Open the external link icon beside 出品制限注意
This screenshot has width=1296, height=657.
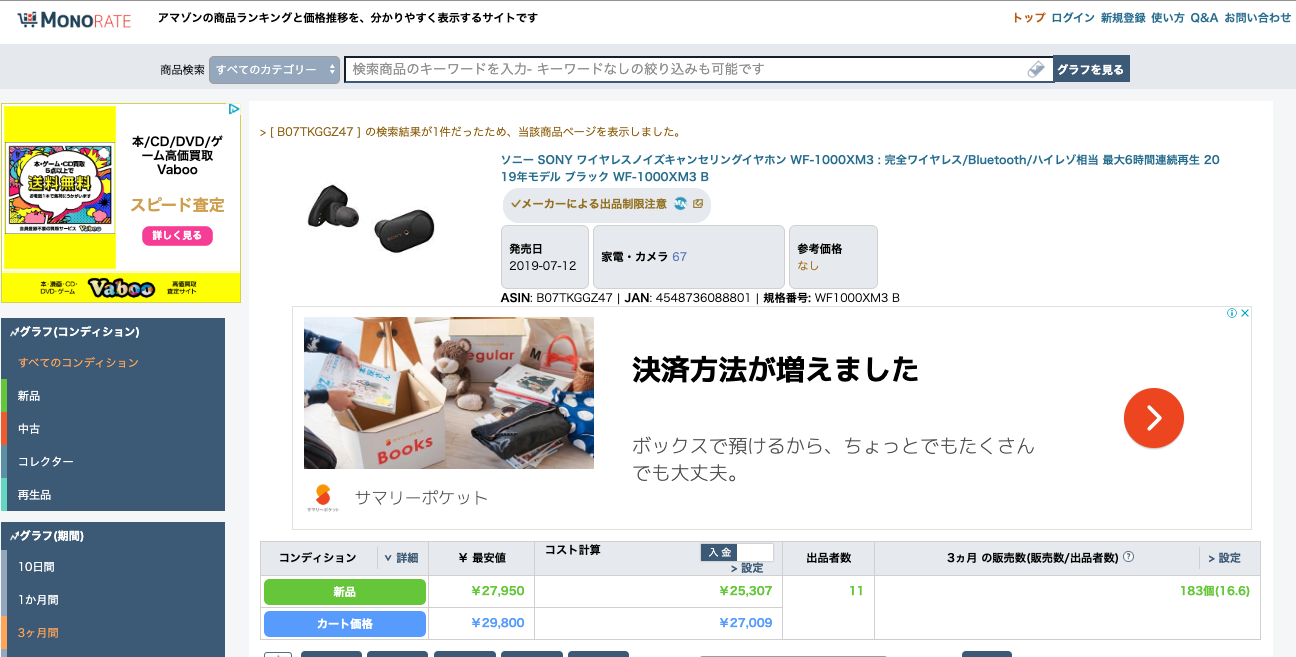coord(698,204)
